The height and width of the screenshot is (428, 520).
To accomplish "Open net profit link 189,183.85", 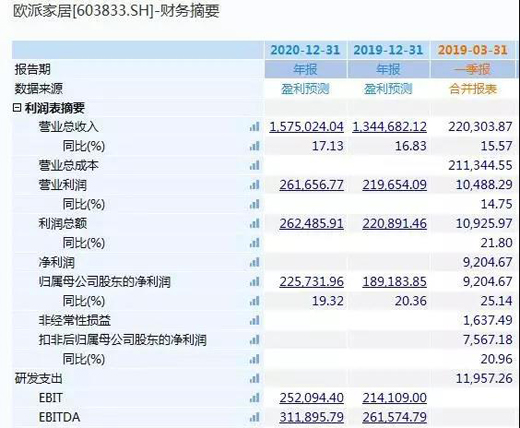I will pos(394,282).
